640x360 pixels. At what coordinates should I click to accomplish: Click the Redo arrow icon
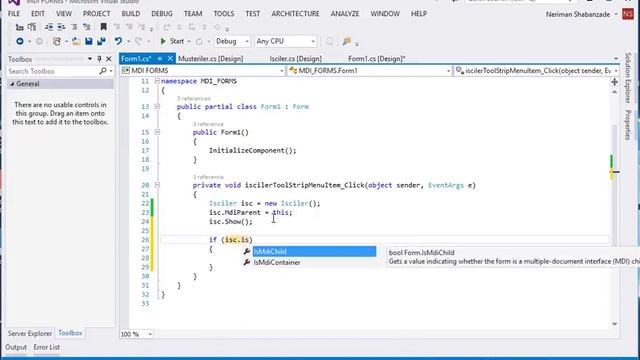coord(138,41)
